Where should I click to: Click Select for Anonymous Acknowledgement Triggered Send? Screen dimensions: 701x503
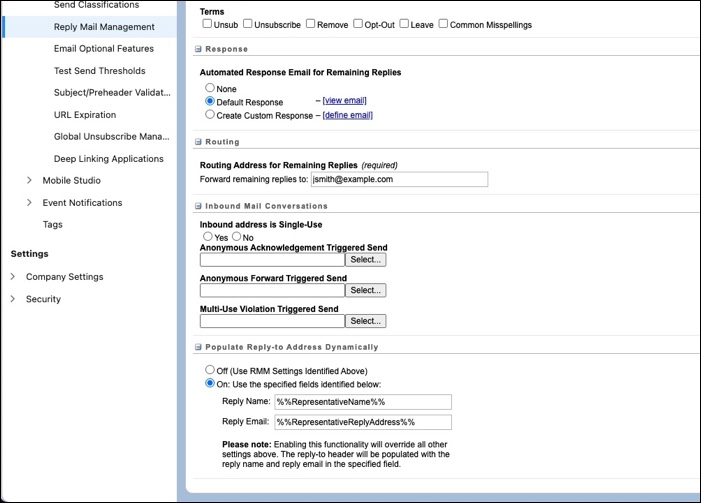click(x=366, y=260)
